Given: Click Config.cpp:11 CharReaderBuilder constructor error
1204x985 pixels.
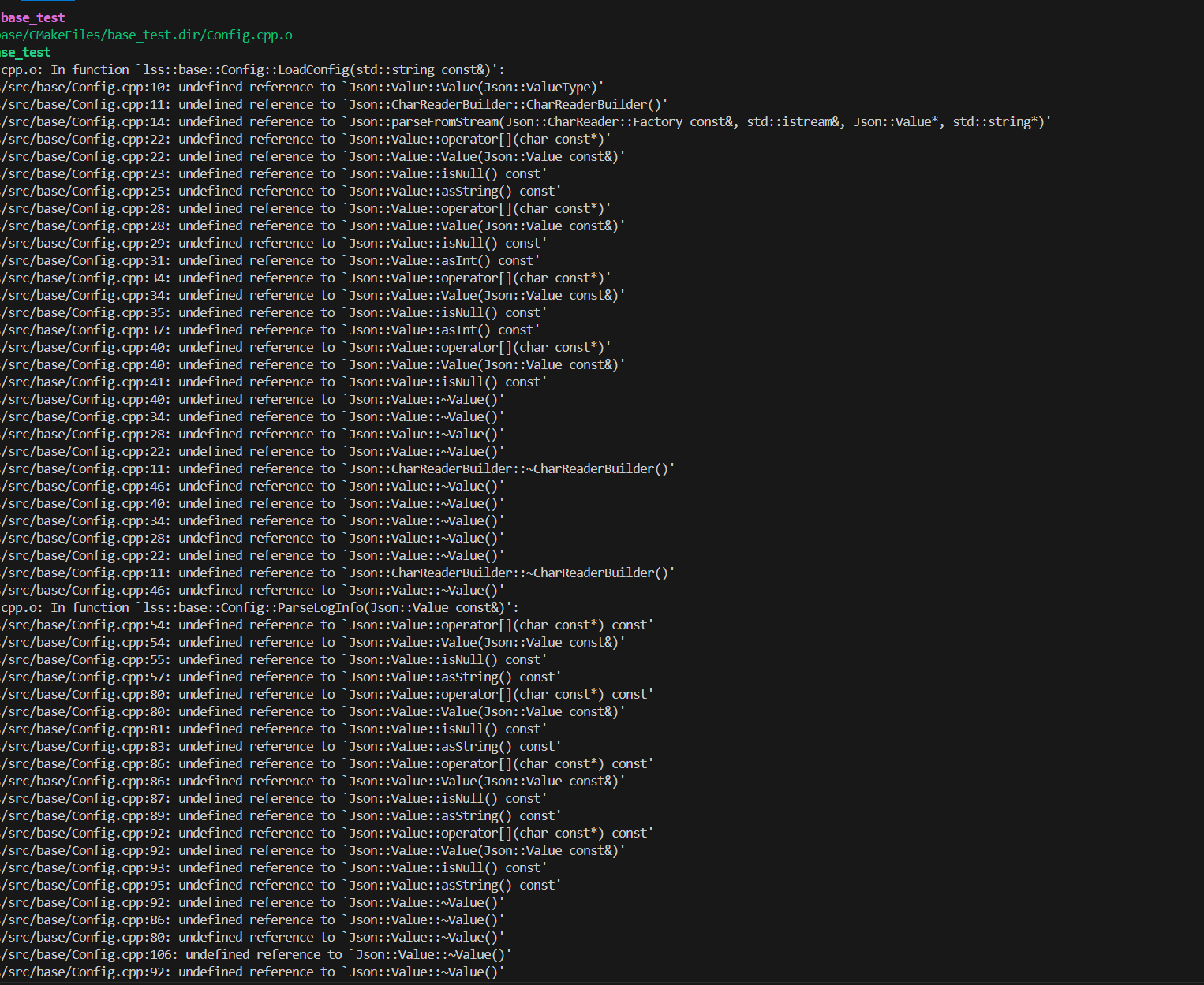Looking at the screenshot, I should click(335, 104).
